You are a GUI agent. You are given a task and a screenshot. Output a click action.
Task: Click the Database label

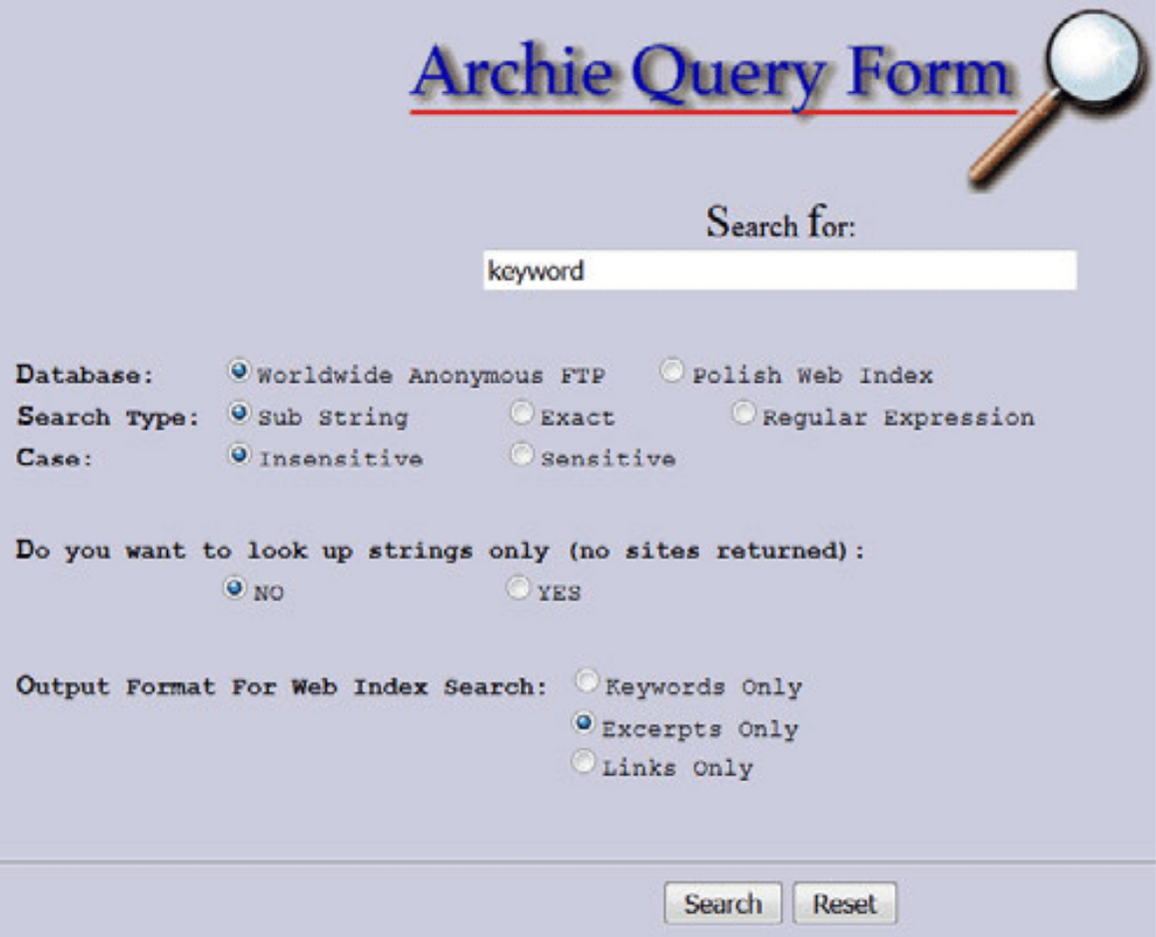coord(86,376)
